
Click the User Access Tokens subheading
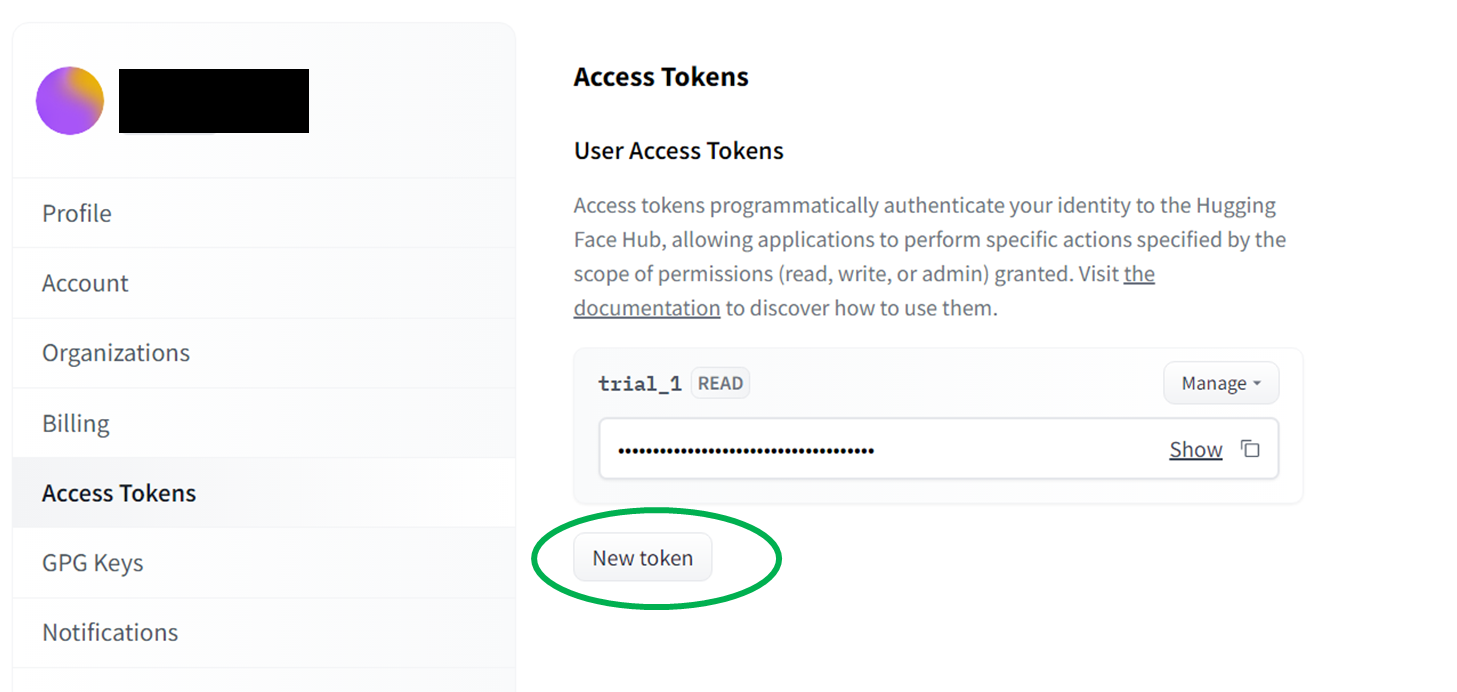[679, 151]
